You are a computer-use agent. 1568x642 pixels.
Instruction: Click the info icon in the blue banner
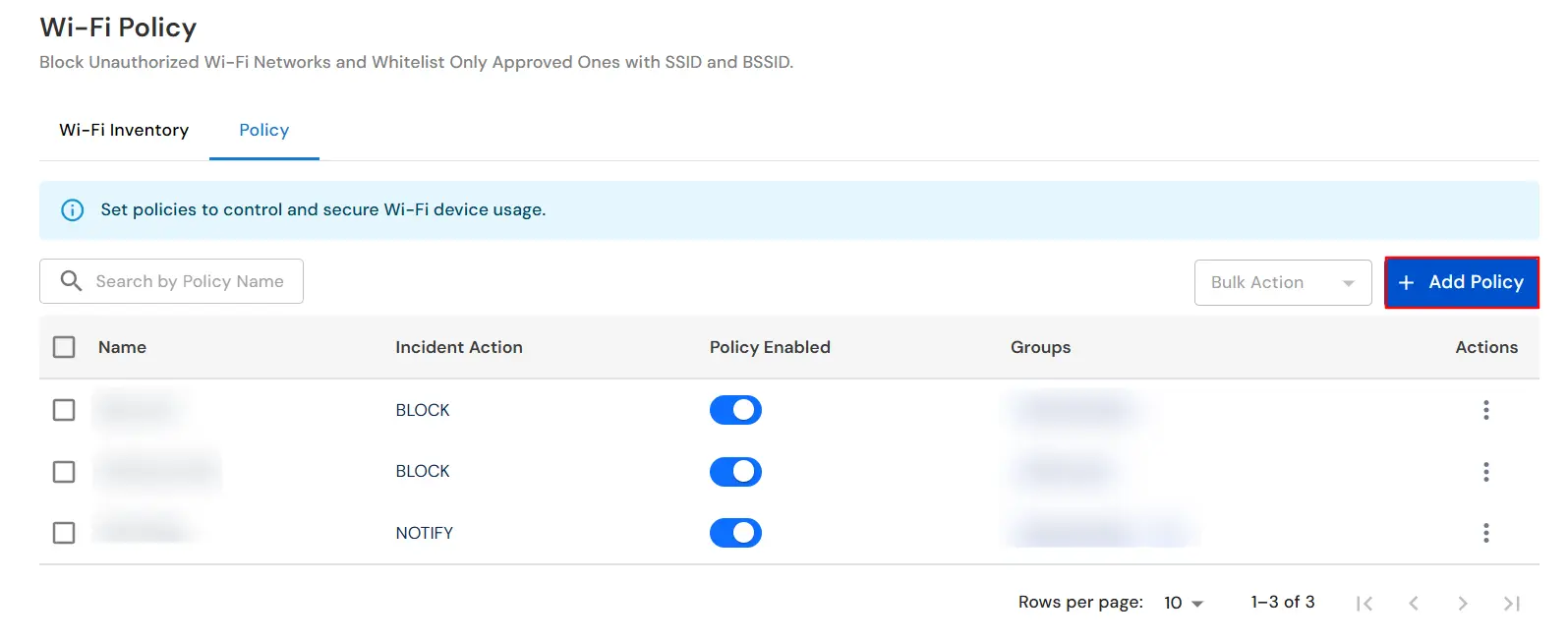[x=73, y=209]
